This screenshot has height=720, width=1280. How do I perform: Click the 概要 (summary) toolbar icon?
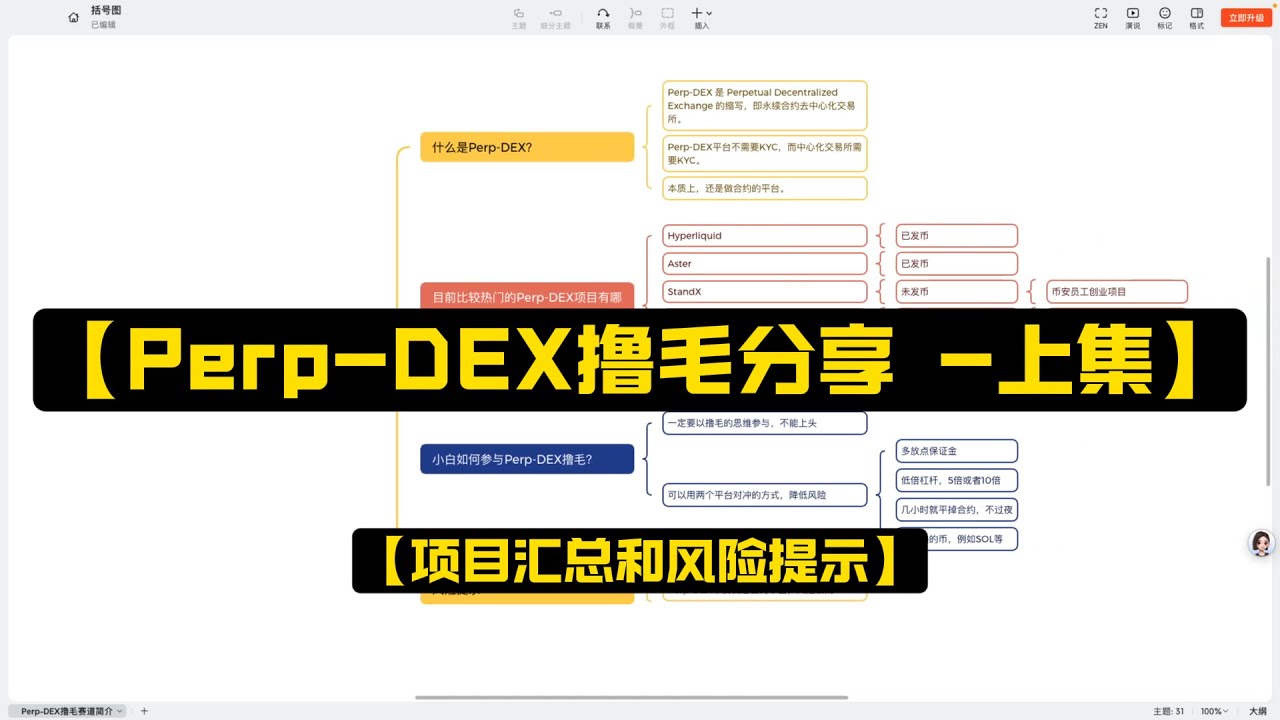[x=635, y=17]
